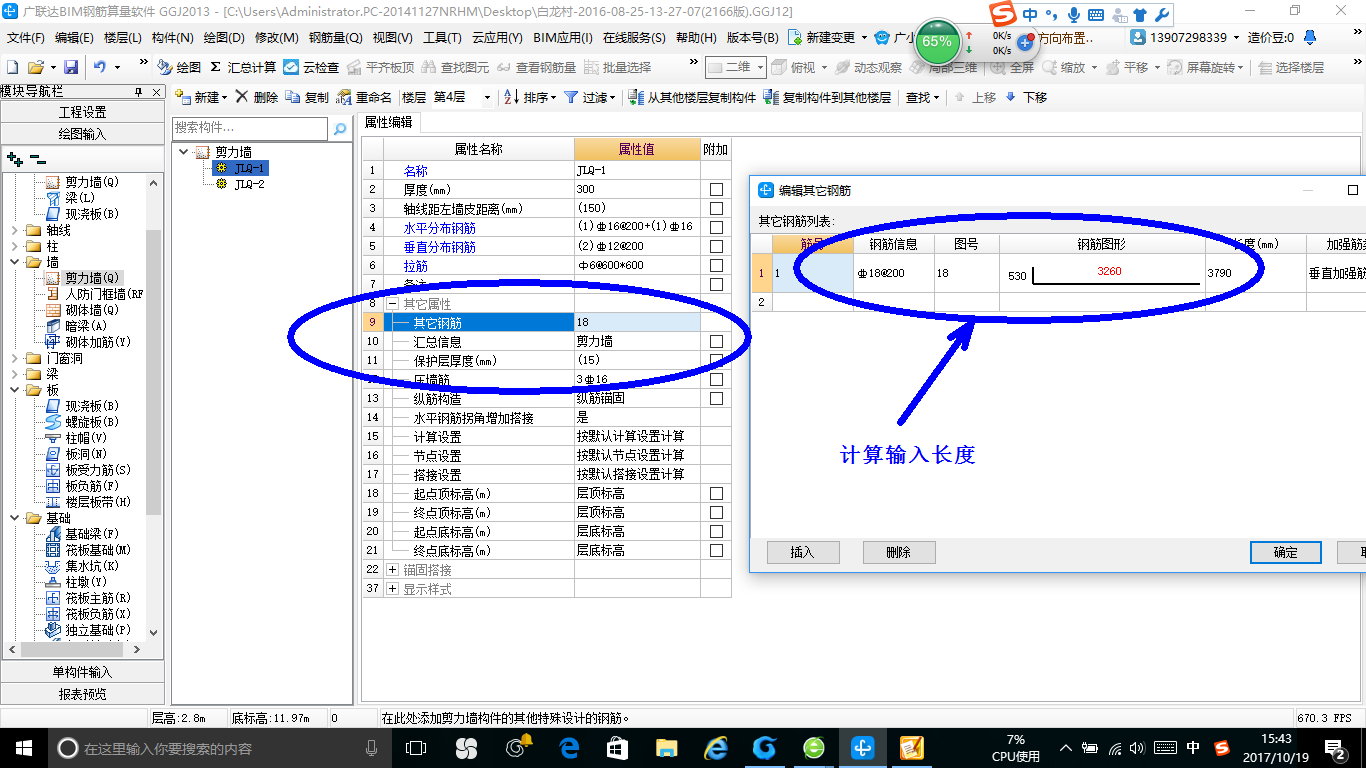Click the 搜索构件 search field

250,128
